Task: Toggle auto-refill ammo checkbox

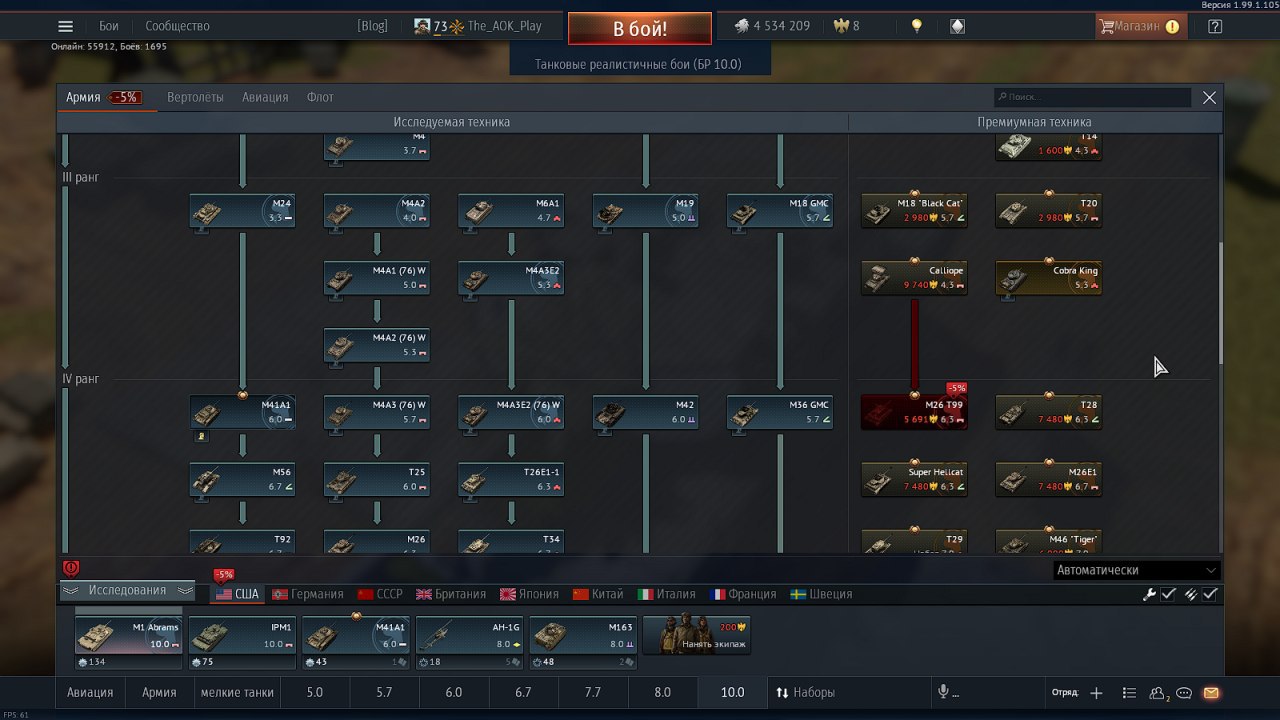Action: pyautogui.click(x=1210, y=594)
